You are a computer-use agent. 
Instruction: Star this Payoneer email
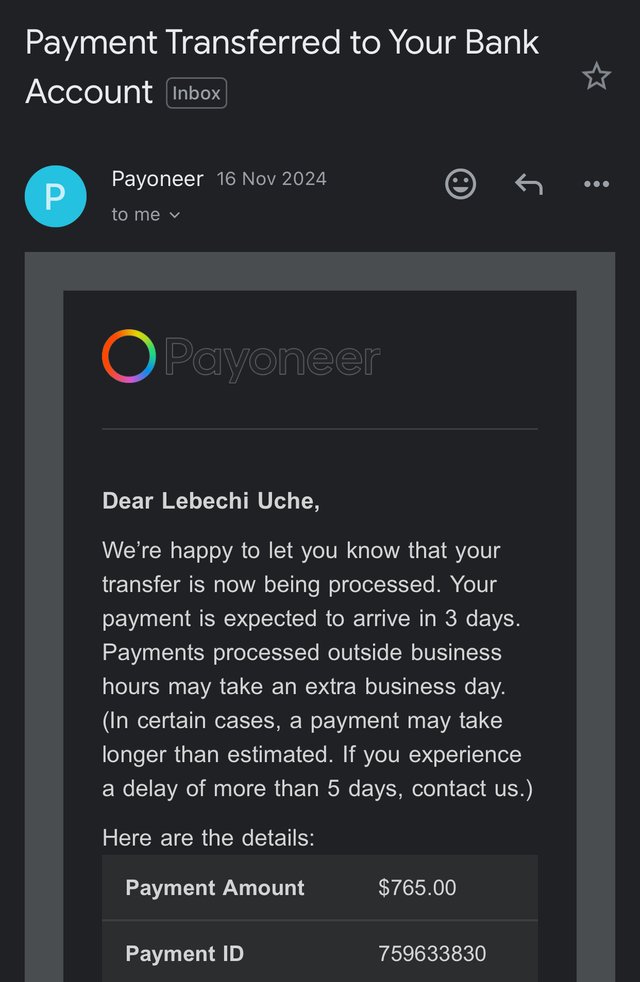tap(596, 76)
